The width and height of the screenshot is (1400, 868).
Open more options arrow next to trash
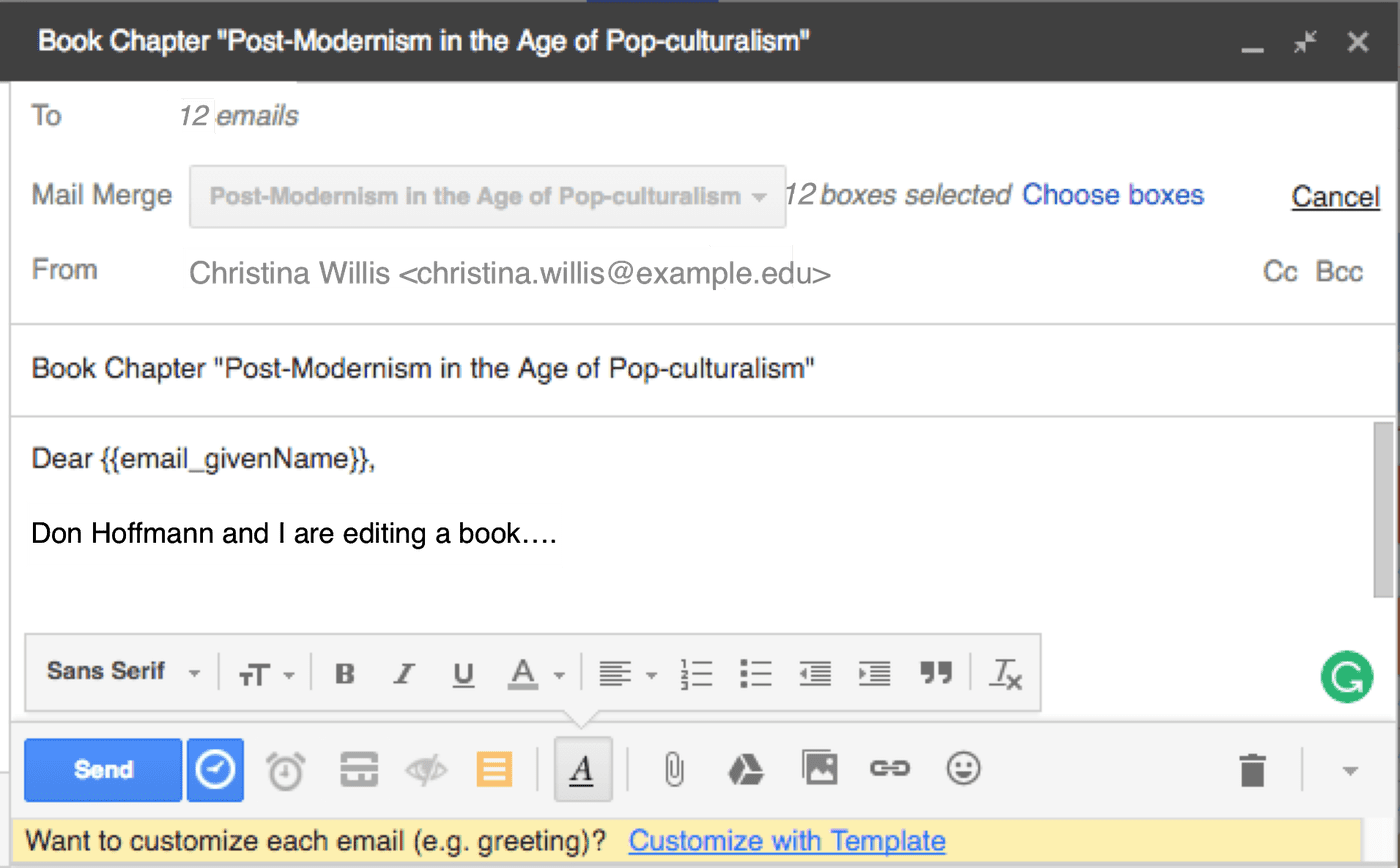(1350, 770)
